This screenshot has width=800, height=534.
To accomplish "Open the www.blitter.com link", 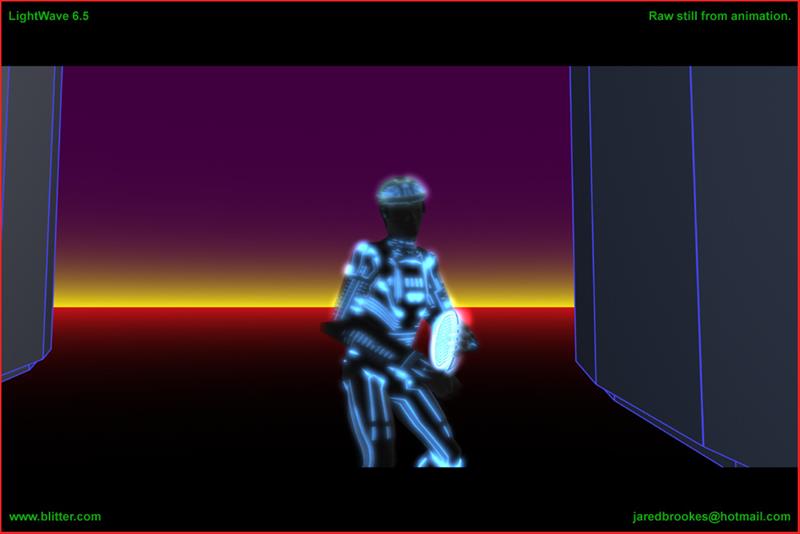I will pyautogui.click(x=55, y=517).
